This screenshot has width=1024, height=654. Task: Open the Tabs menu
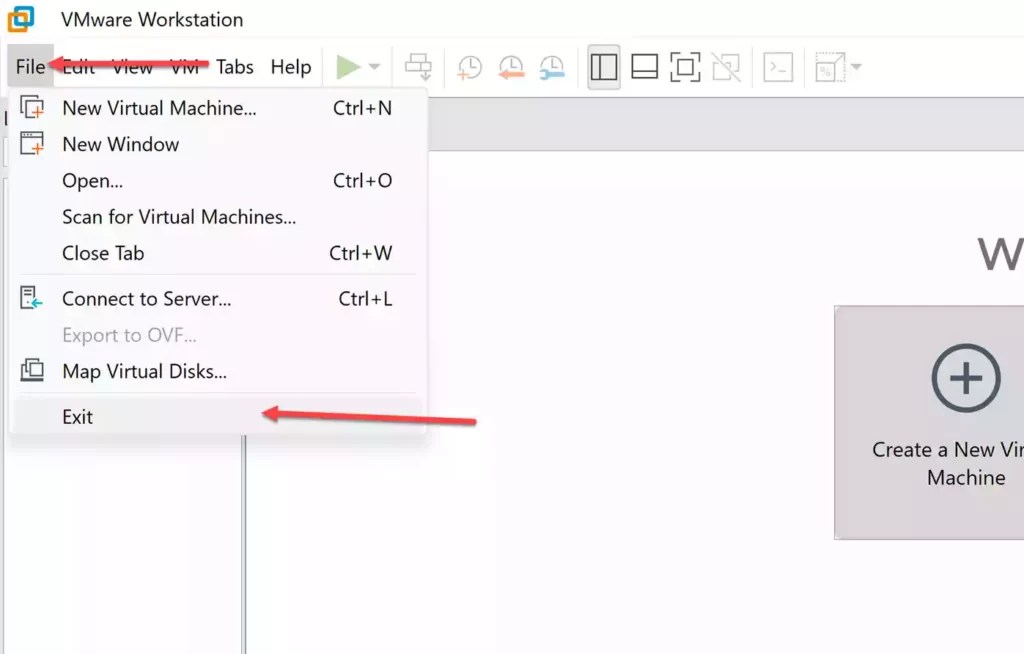coord(235,67)
